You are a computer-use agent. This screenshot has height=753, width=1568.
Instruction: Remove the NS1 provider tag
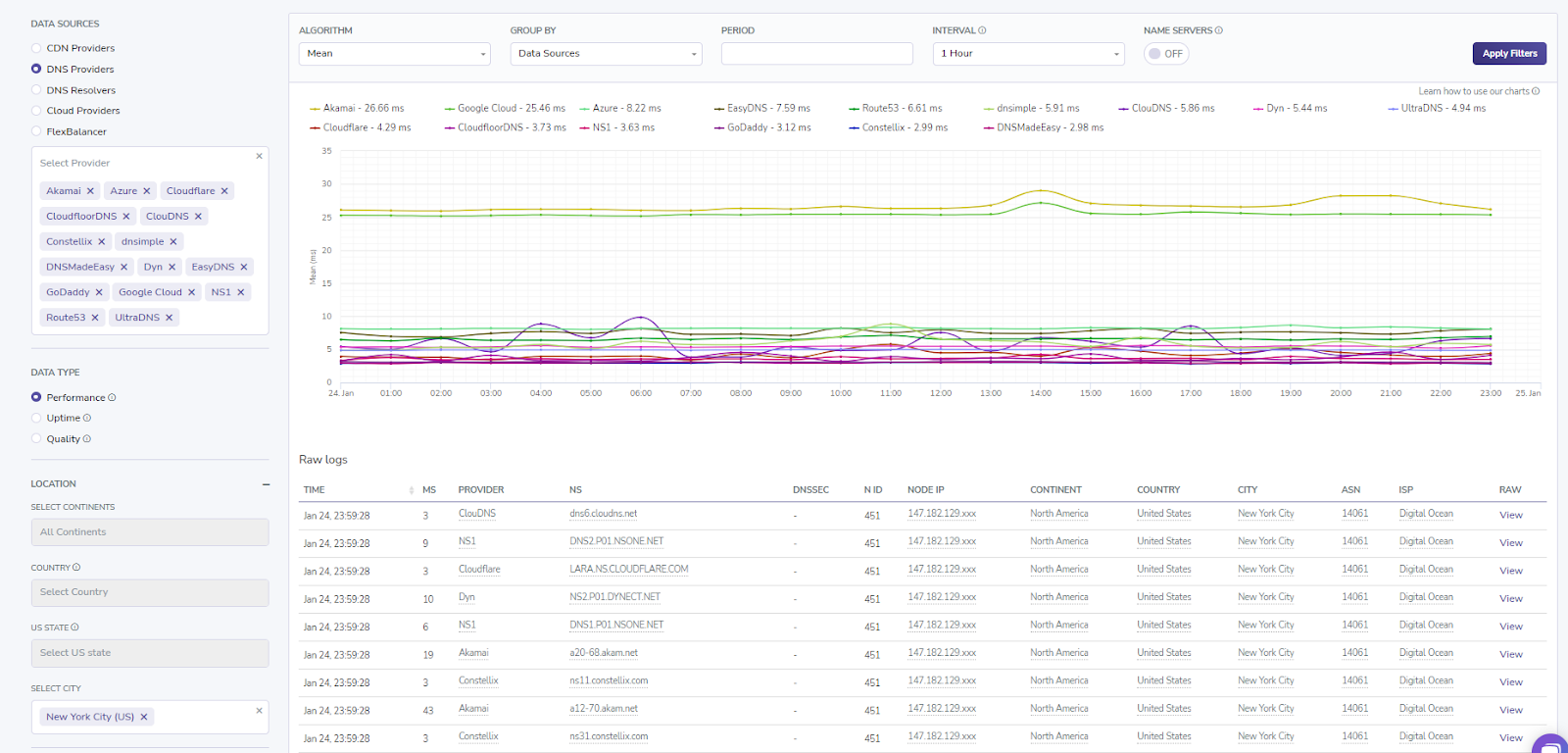[241, 292]
